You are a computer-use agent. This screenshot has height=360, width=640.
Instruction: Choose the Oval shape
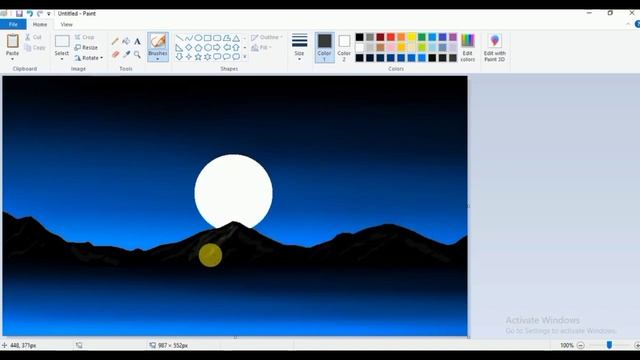(198, 38)
